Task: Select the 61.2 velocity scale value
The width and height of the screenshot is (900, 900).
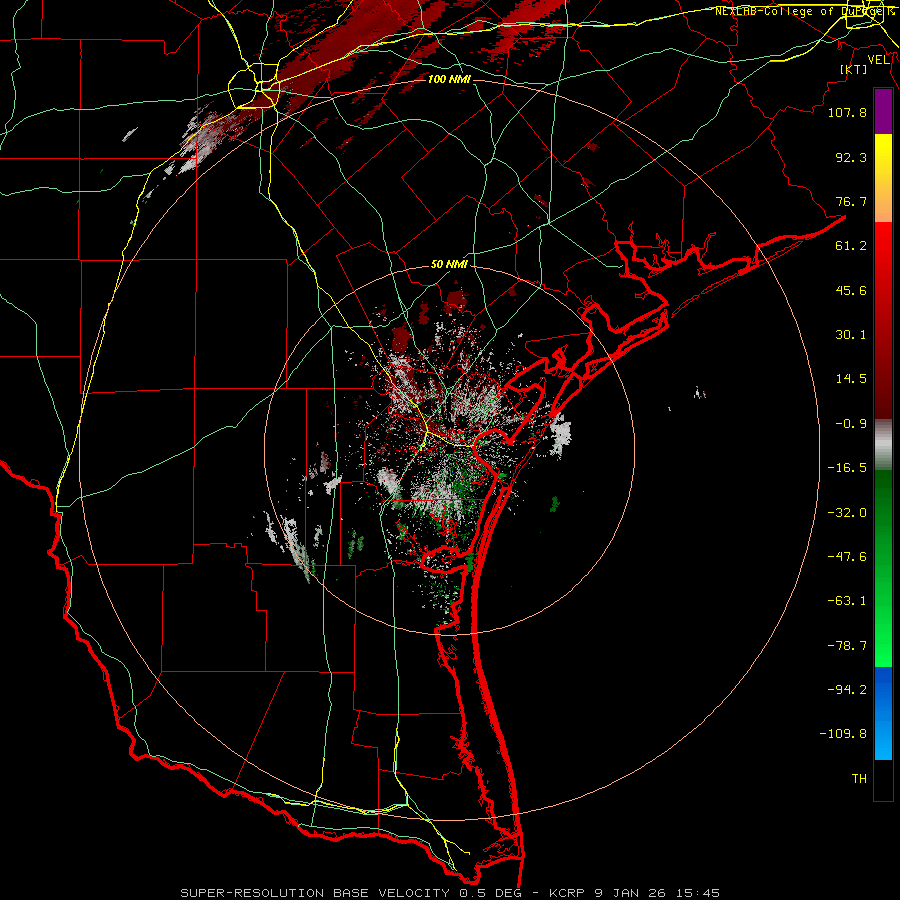Action: (x=851, y=246)
